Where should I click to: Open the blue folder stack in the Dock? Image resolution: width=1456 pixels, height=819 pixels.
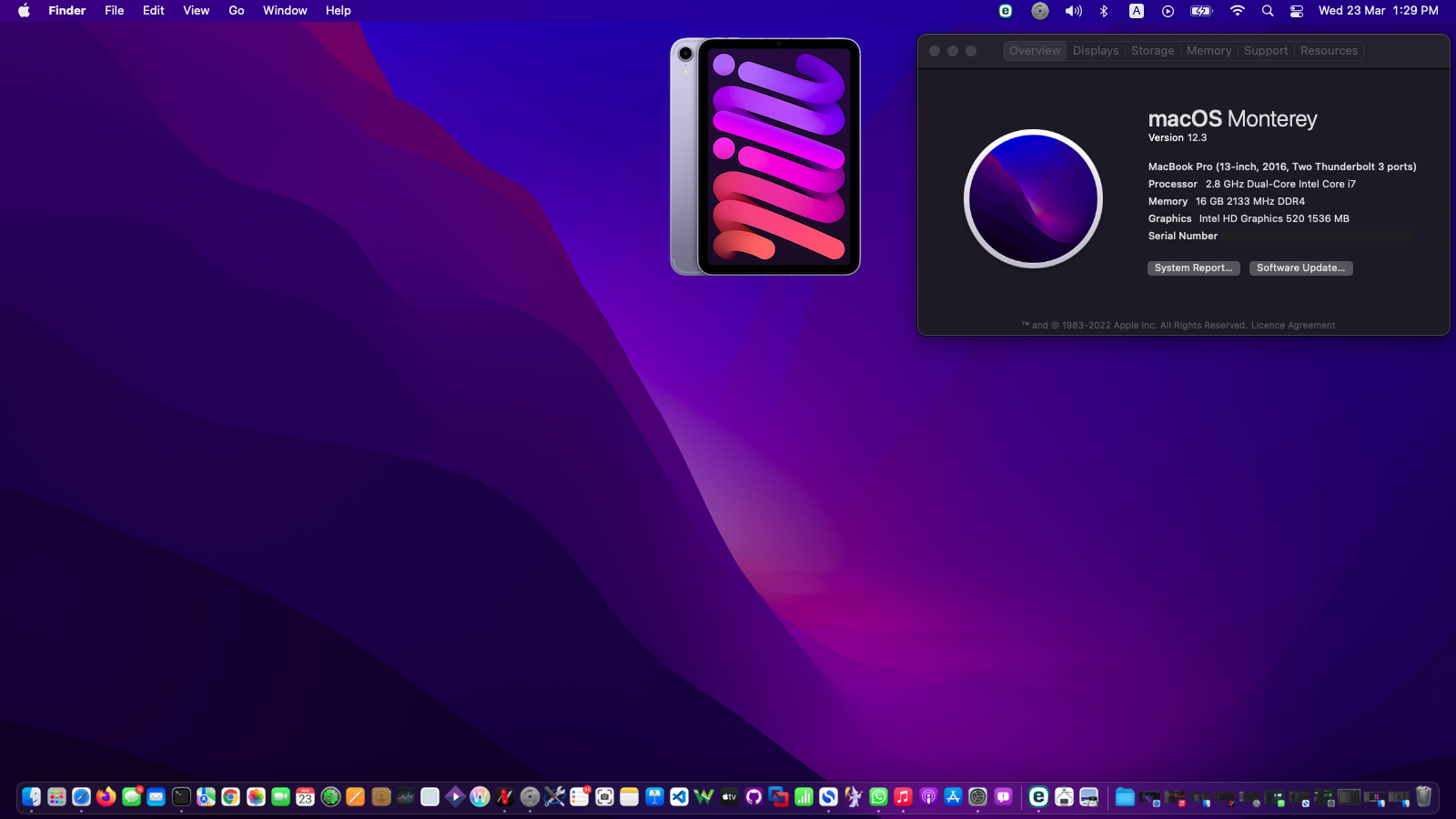click(1125, 797)
